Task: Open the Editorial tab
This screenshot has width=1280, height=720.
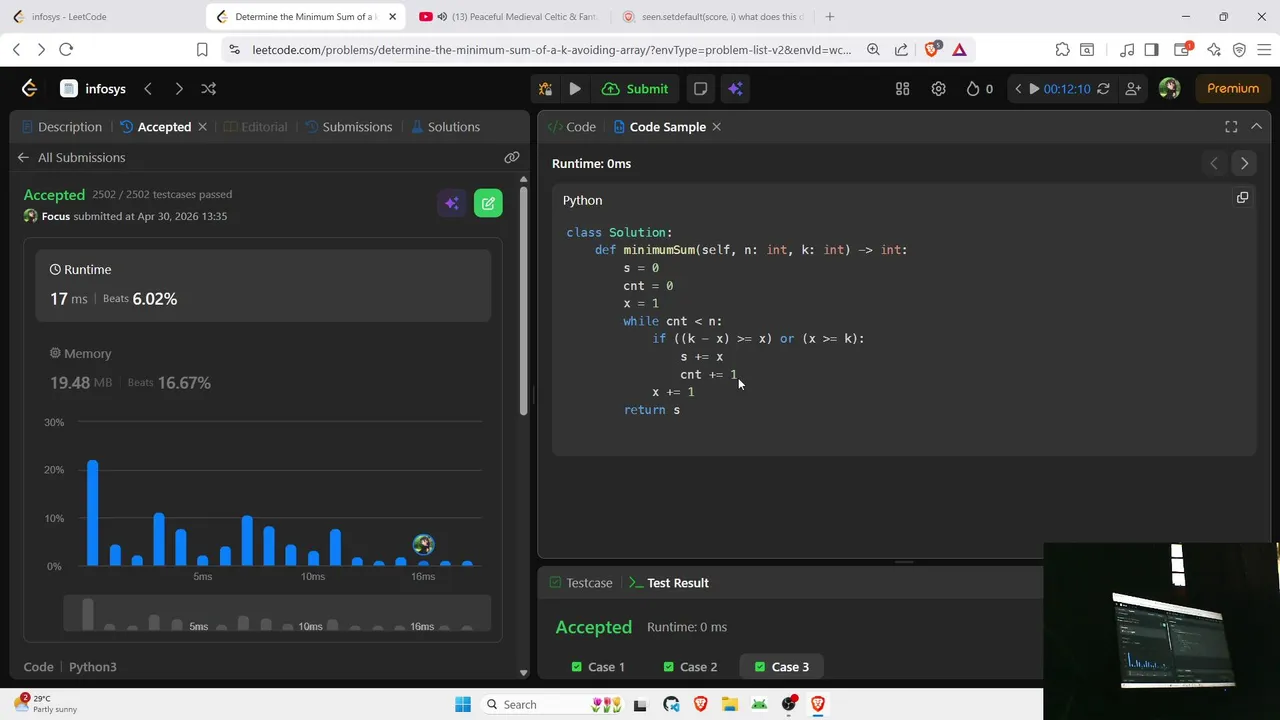Action: pos(256,127)
